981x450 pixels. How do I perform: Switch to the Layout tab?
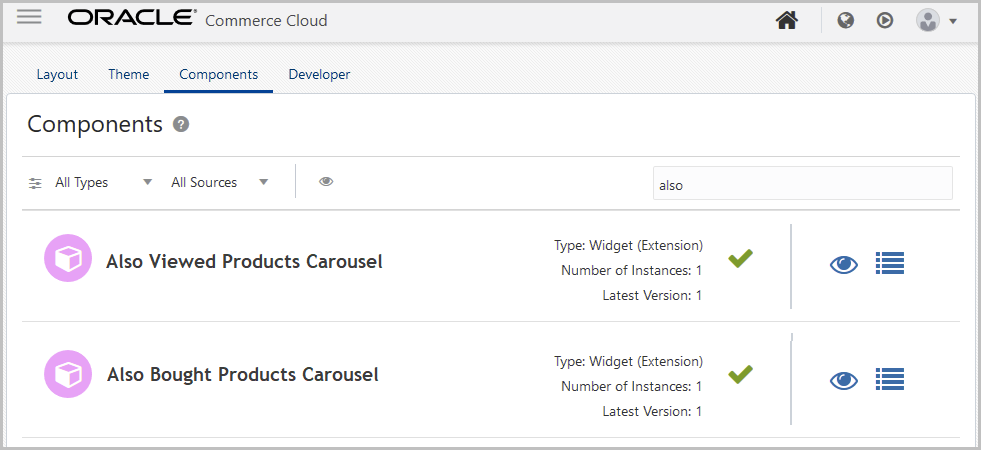click(57, 74)
